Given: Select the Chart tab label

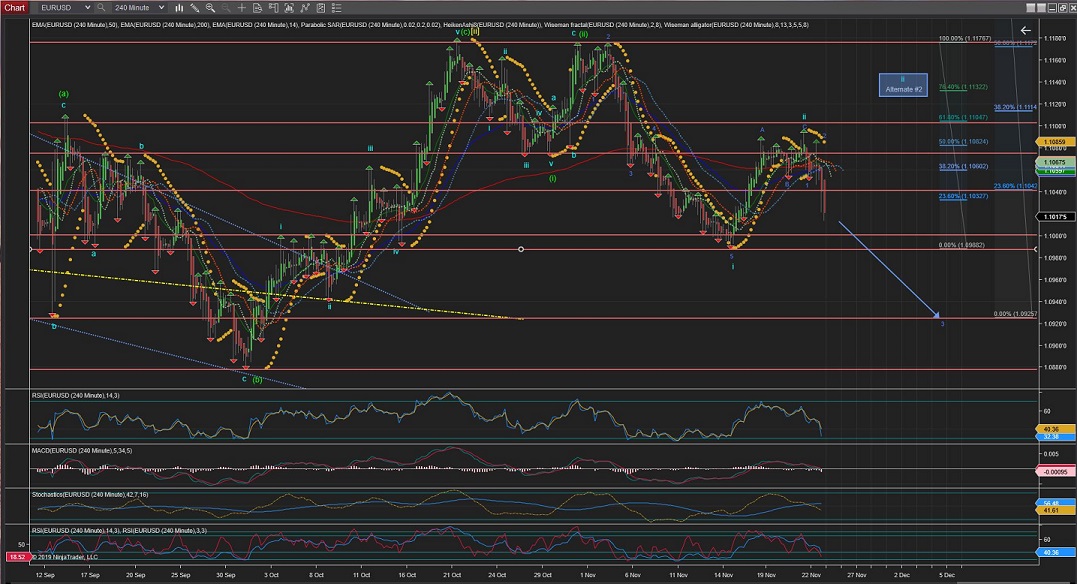Looking at the screenshot, I should click(x=14, y=7).
